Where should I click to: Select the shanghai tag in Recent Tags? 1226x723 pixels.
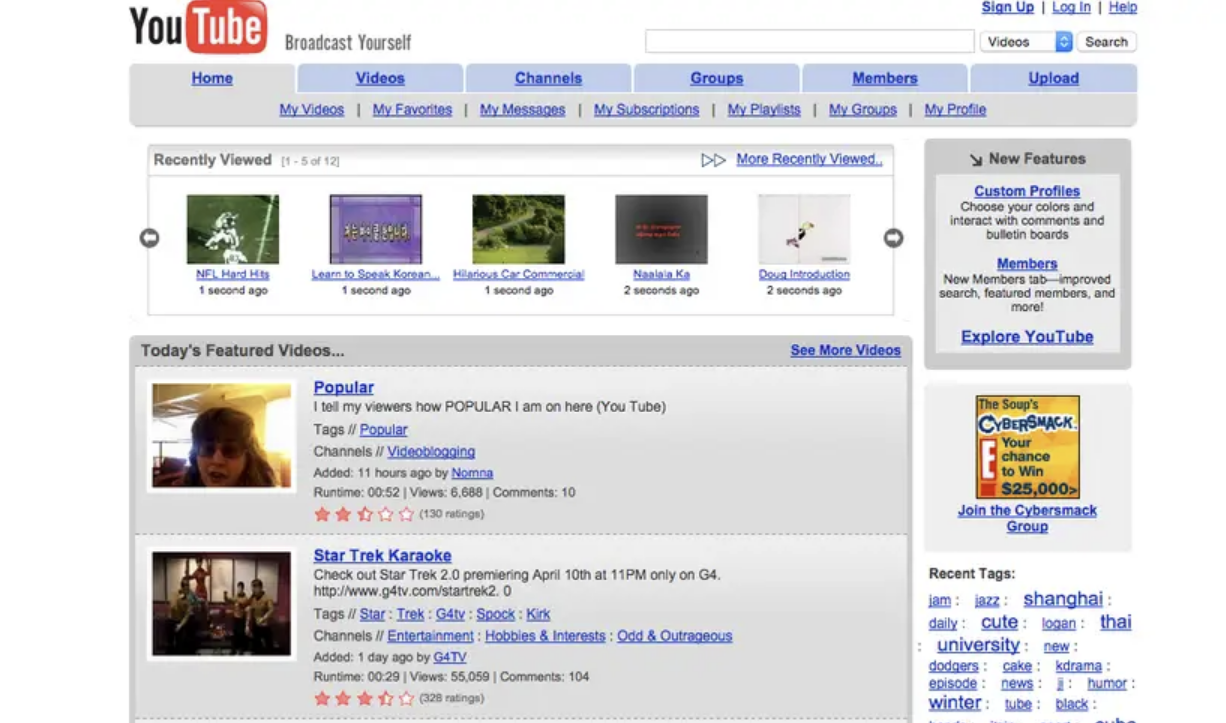pos(1062,599)
